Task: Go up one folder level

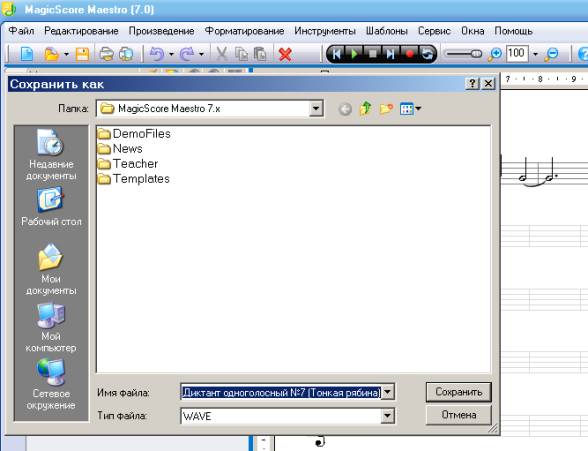Action: click(366, 109)
